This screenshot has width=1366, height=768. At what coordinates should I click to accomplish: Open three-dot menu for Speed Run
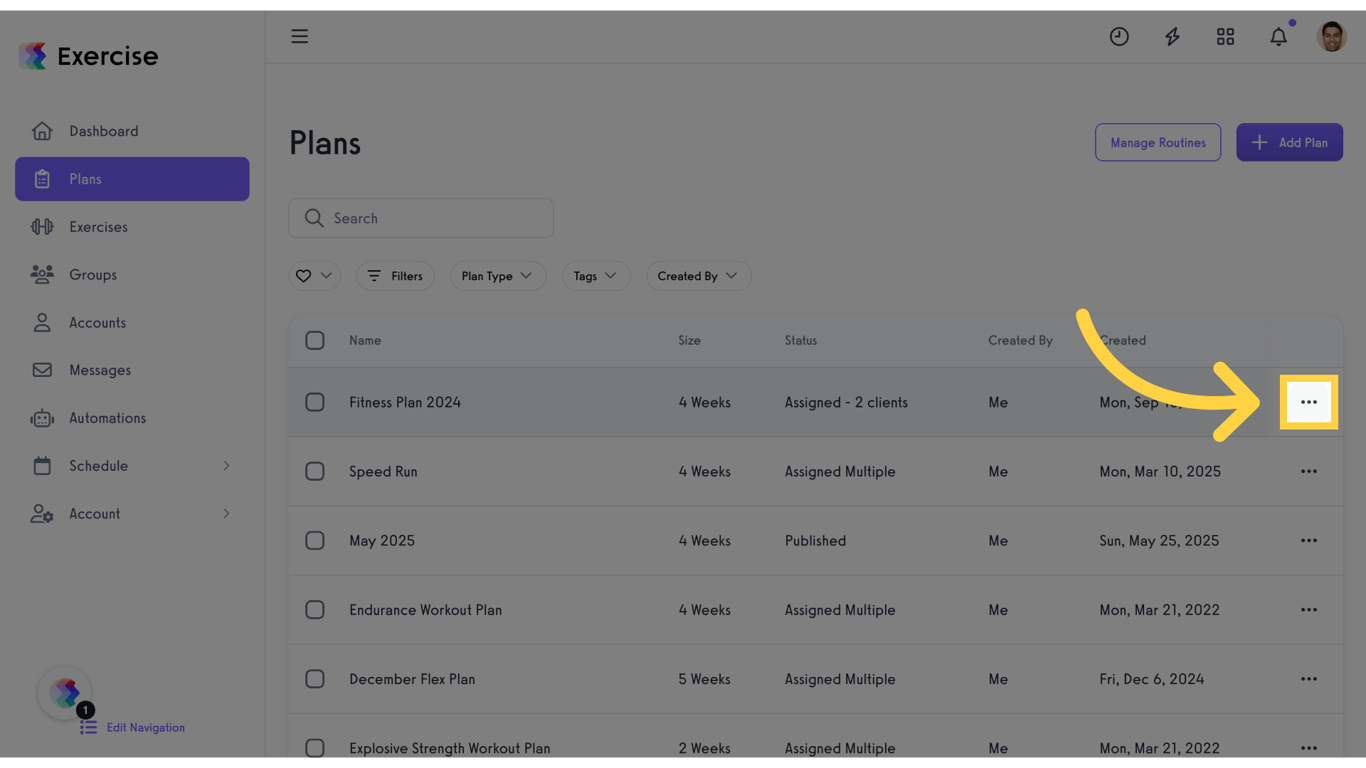pyautogui.click(x=1308, y=471)
